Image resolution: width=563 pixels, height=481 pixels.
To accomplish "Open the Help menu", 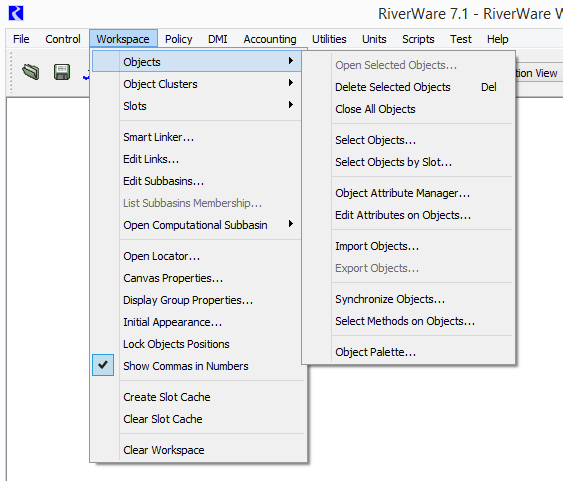I will point(497,39).
